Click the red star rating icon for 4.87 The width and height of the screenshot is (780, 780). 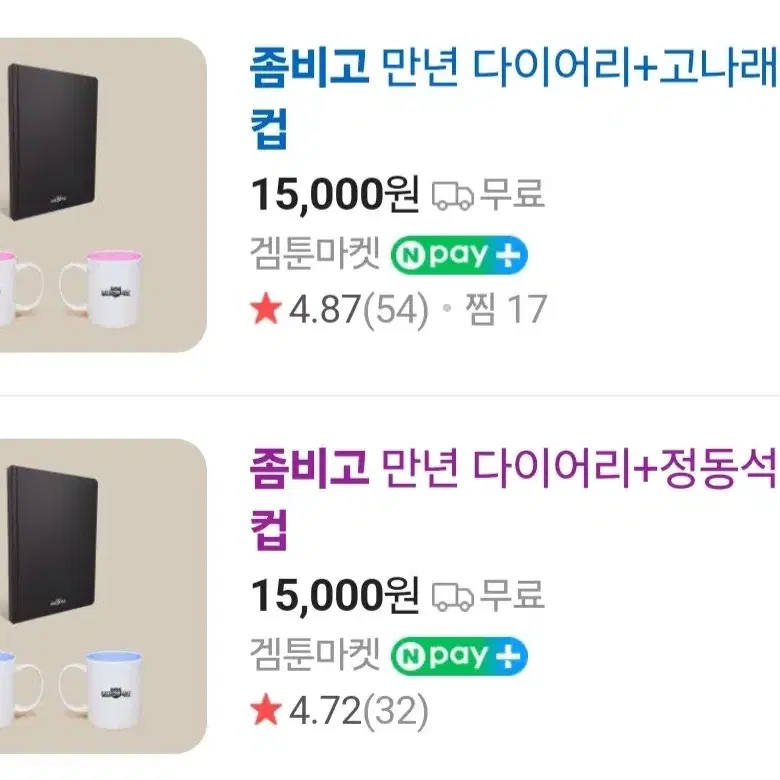point(266,308)
